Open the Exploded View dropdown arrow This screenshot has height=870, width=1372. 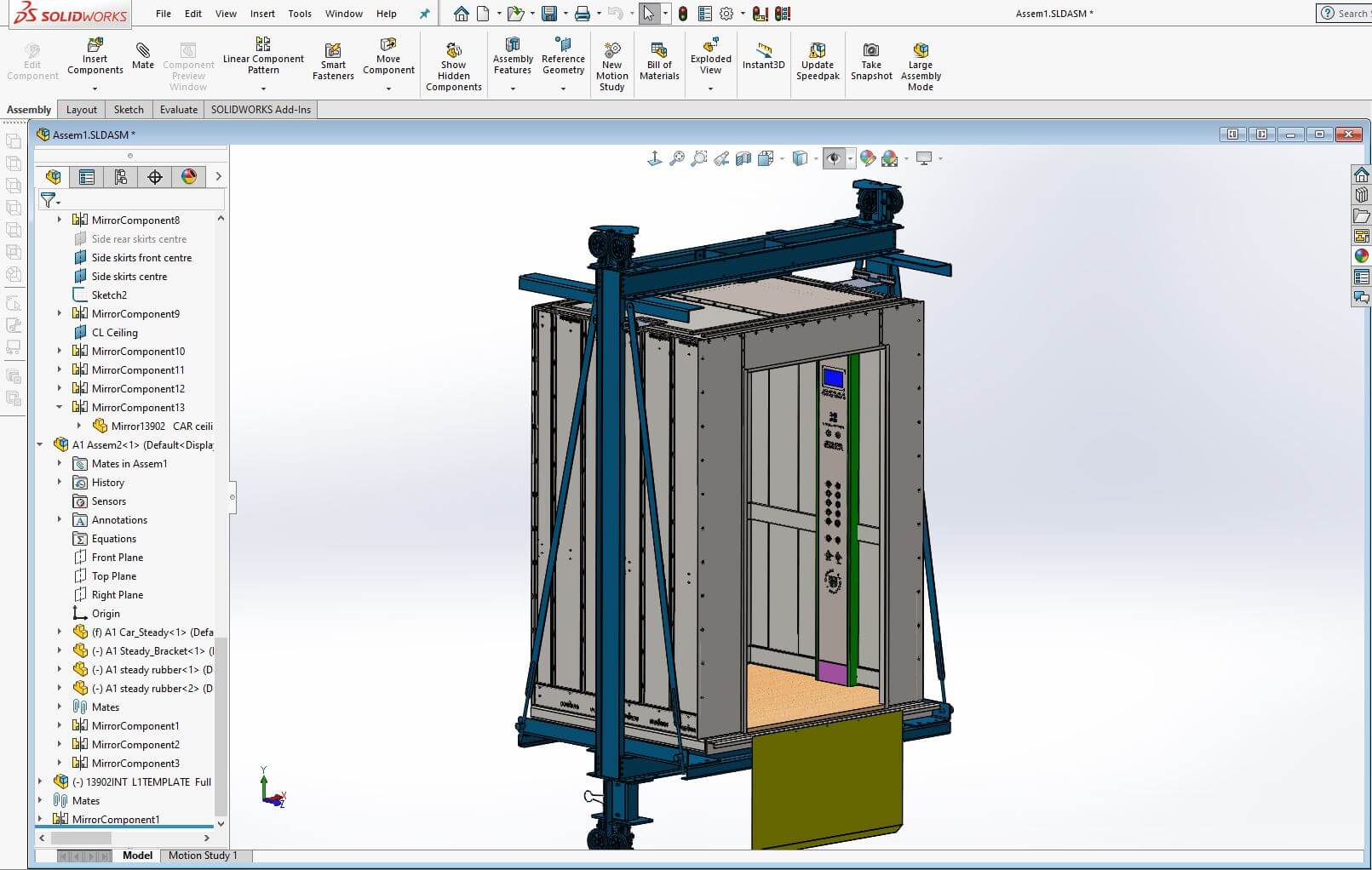tap(710, 89)
